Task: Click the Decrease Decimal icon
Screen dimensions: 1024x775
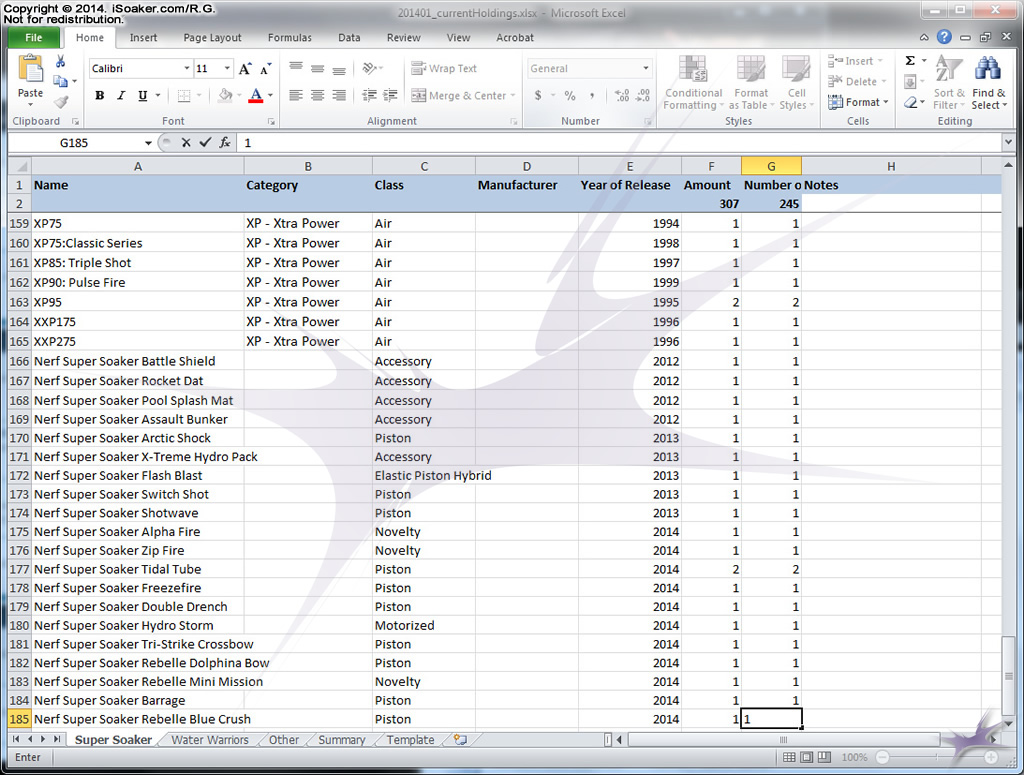Action: 643,95
